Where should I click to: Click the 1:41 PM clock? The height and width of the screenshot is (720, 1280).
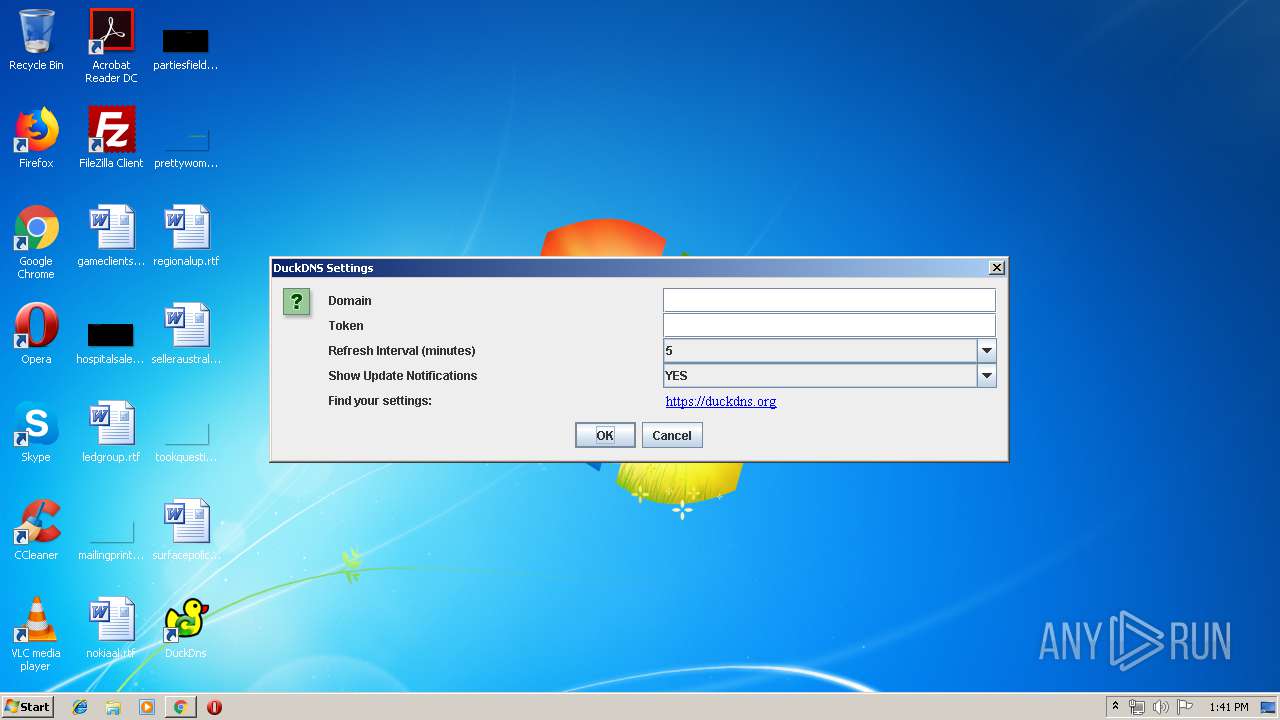(1228, 707)
